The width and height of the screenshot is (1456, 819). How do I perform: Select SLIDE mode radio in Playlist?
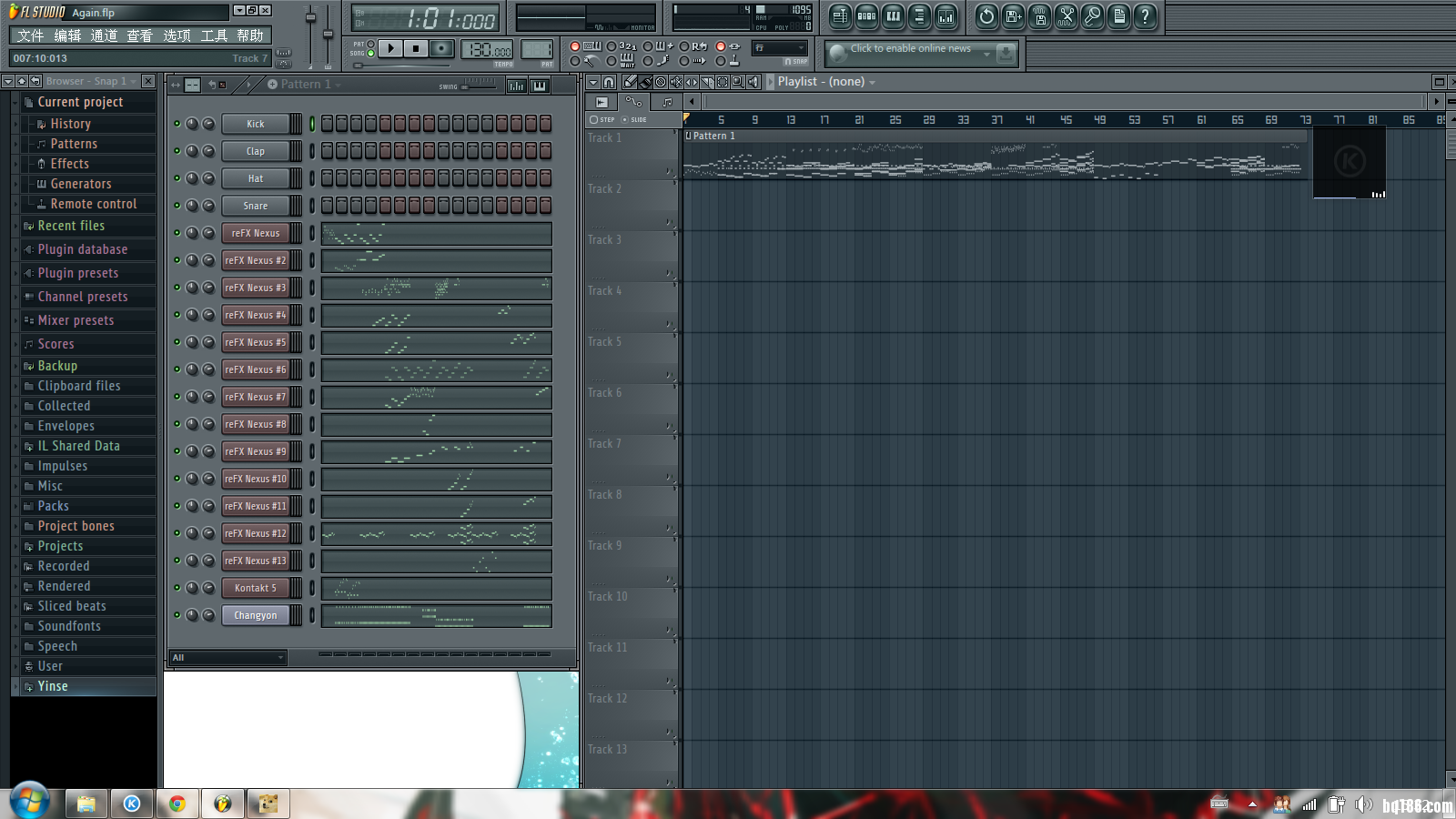[x=624, y=119]
